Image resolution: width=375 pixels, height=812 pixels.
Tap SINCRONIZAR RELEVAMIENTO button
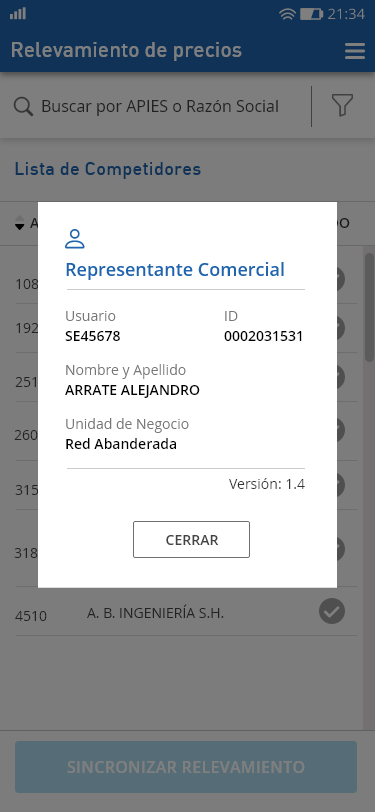click(186, 767)
